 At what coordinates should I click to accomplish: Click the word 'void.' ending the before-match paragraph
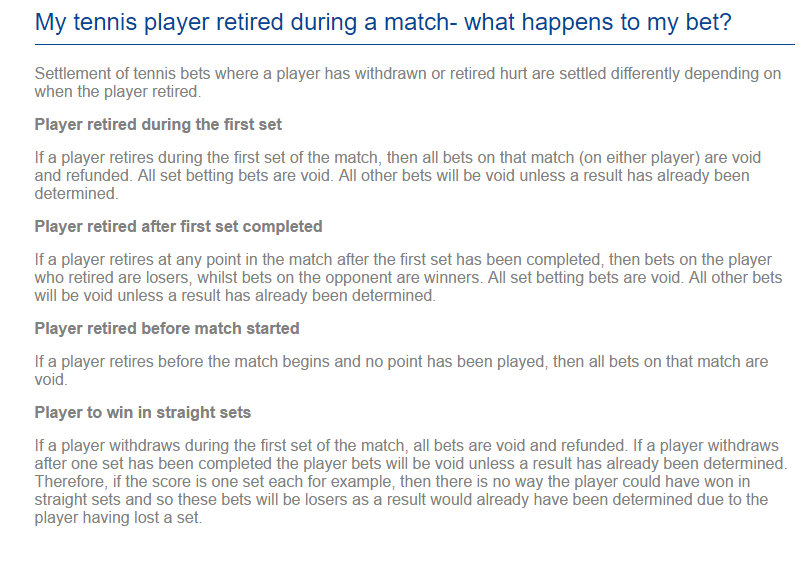[51, 380]
